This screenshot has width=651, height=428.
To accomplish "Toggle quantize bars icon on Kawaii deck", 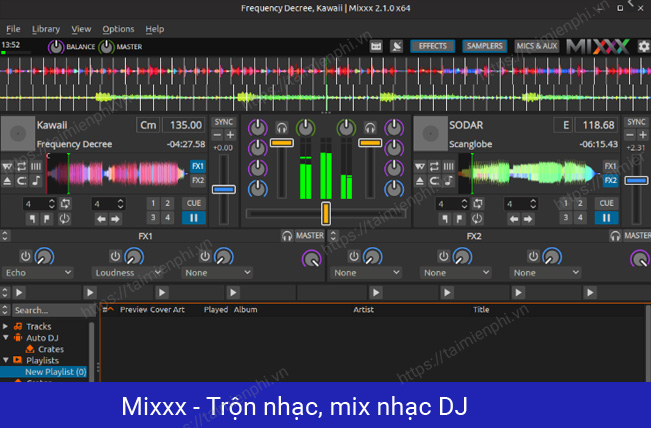I will [36, 166].
